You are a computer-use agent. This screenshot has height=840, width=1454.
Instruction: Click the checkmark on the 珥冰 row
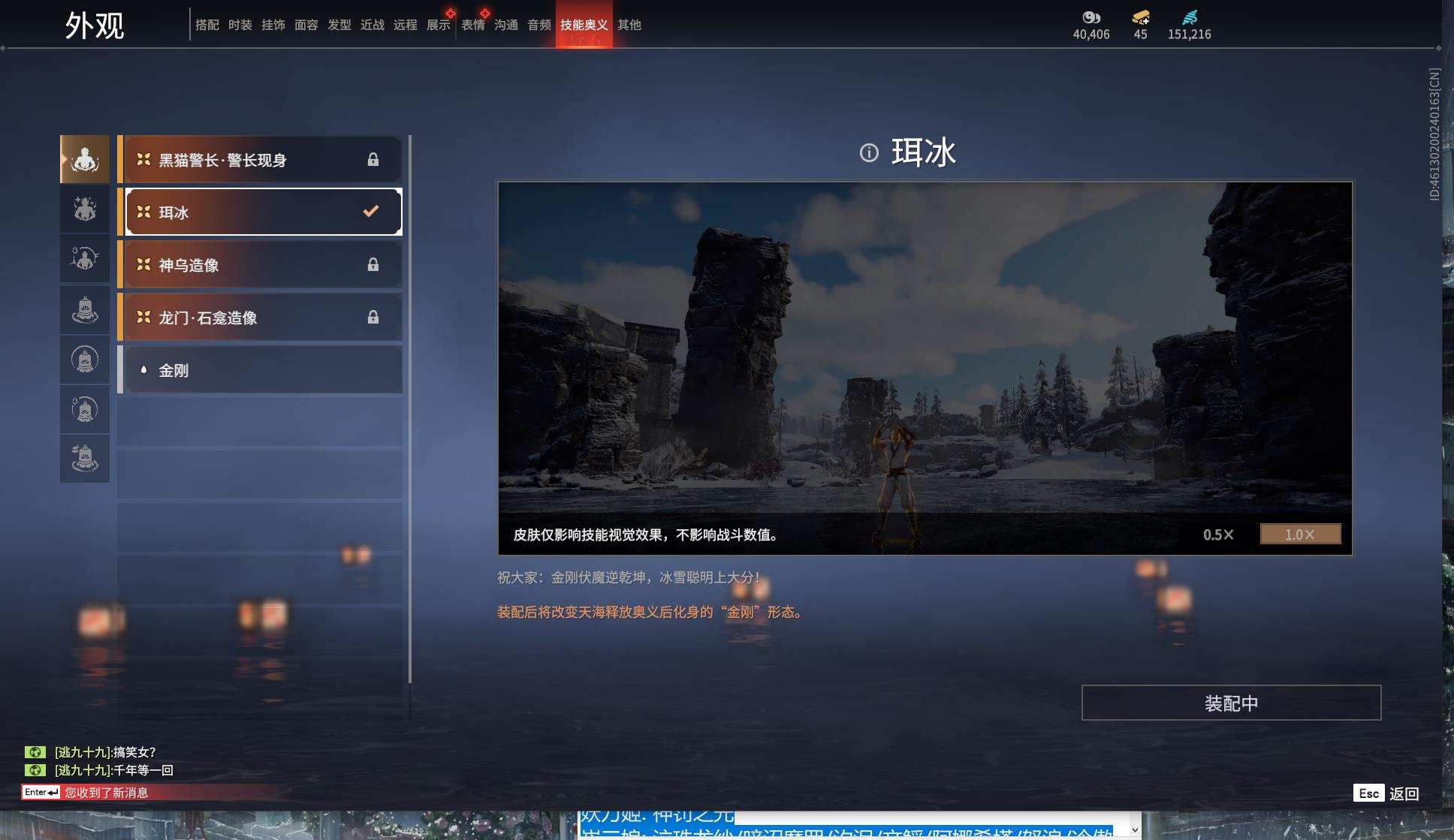click(x=371, y=211)
